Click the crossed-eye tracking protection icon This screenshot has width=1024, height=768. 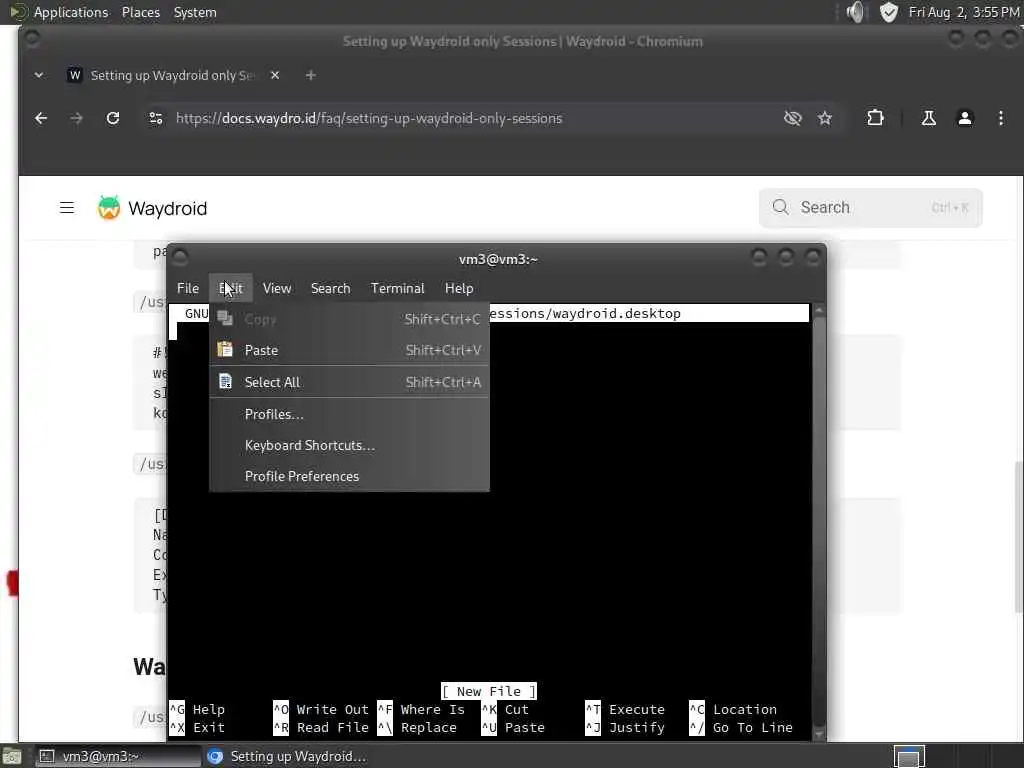pyautogui.click(x=792, y=118)
